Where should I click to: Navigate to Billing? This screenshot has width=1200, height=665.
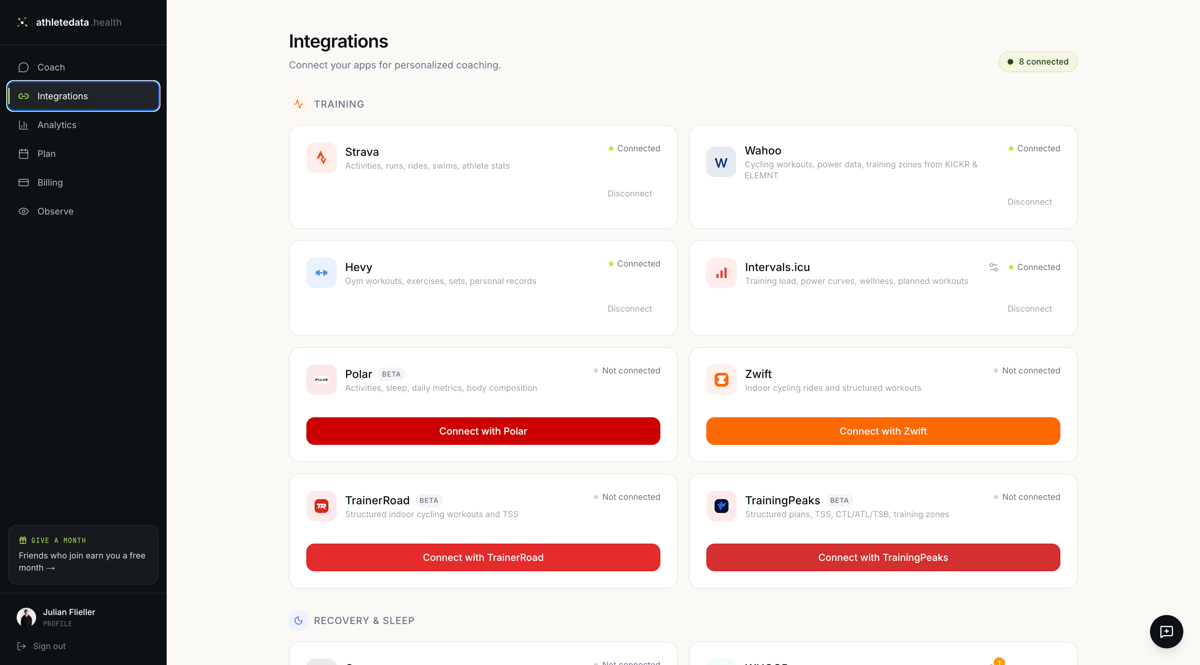(x=83, y=183)
